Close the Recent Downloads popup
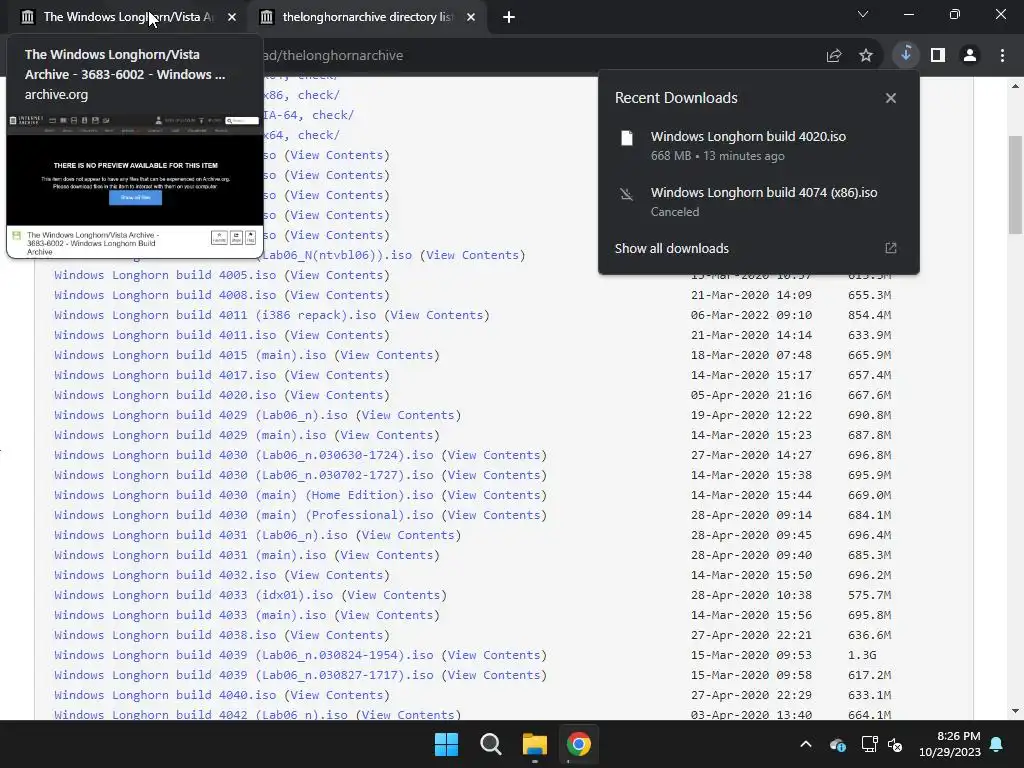This screenshot has height=768, width=1024. (x=891, y=98)
